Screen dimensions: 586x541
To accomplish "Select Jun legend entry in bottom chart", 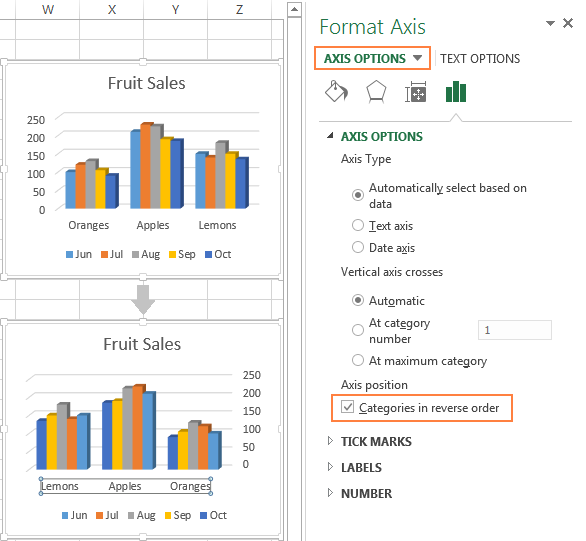I will tap(74, 515).
